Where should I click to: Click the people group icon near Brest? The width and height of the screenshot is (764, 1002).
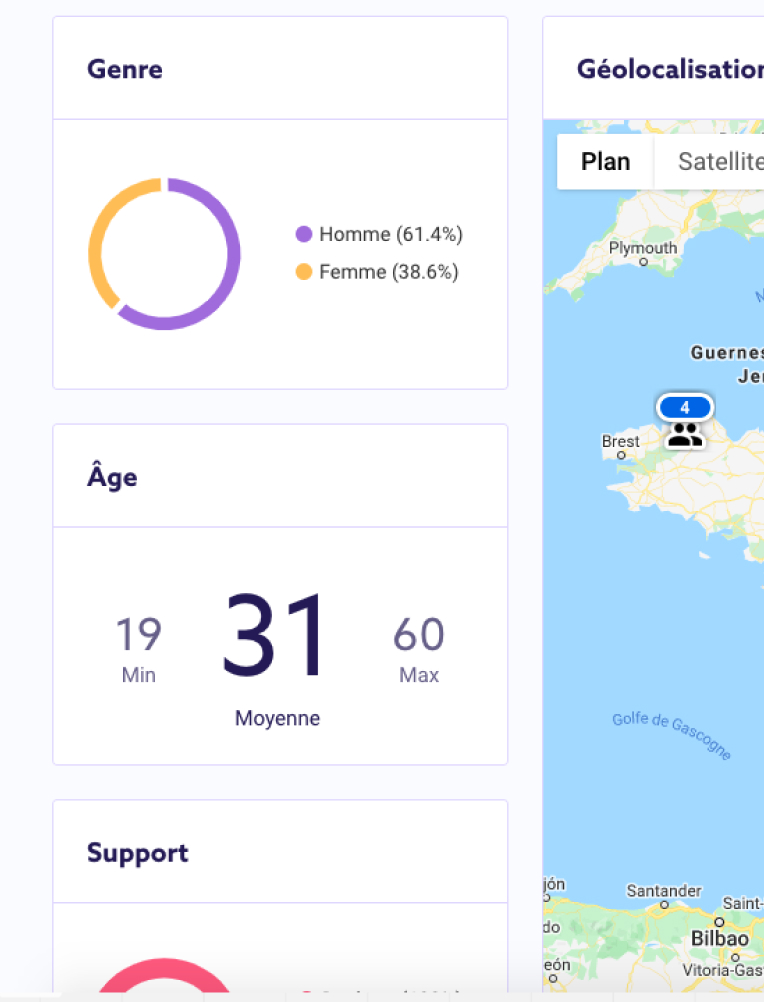click(685, 435)
